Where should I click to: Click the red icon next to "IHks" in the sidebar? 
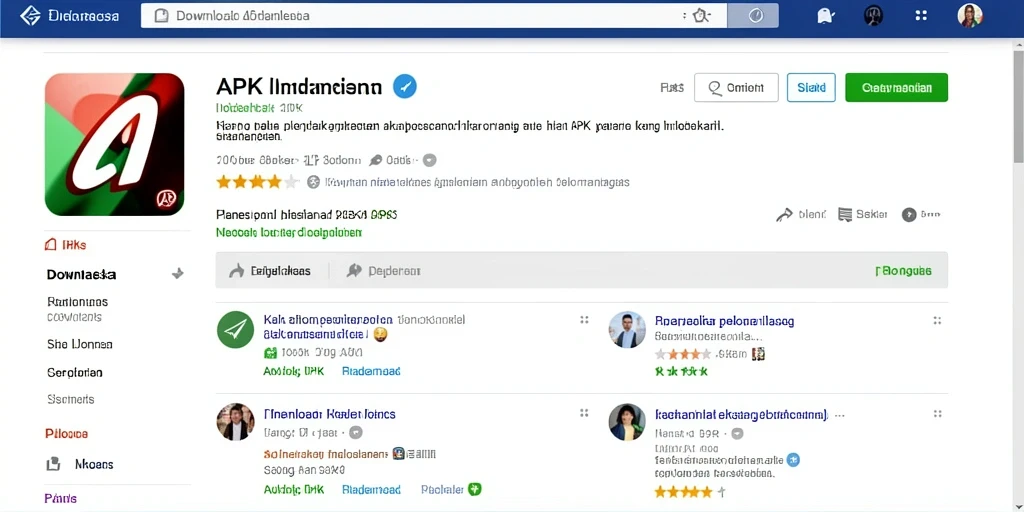point(50,245)
